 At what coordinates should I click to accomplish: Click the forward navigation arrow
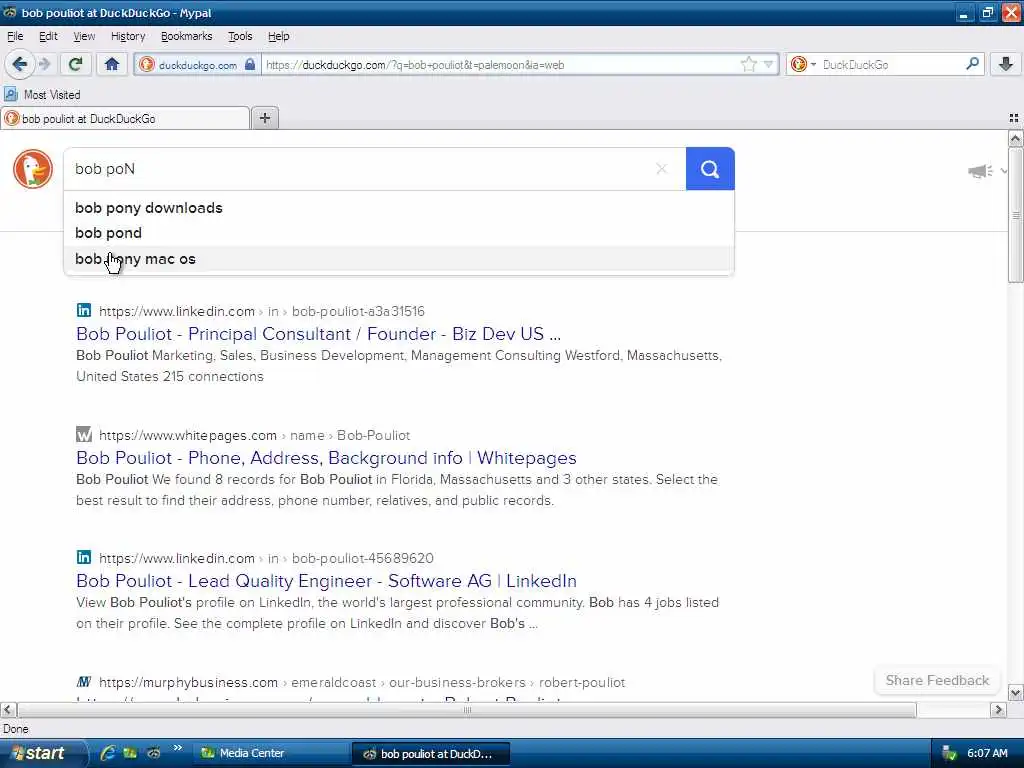[45, 64]
